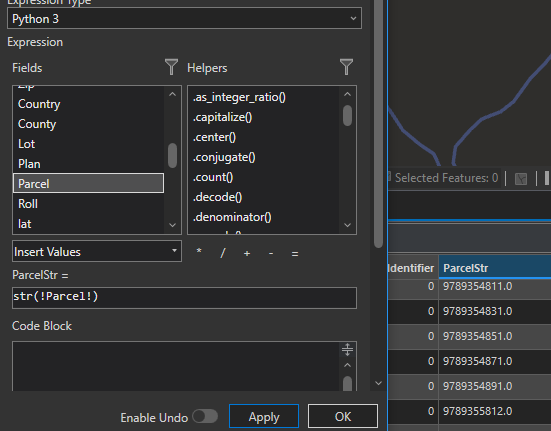Open the Insert Values dropdown
Image resolution: width=551 pixels, height=431 pixels.
[97, 251]
